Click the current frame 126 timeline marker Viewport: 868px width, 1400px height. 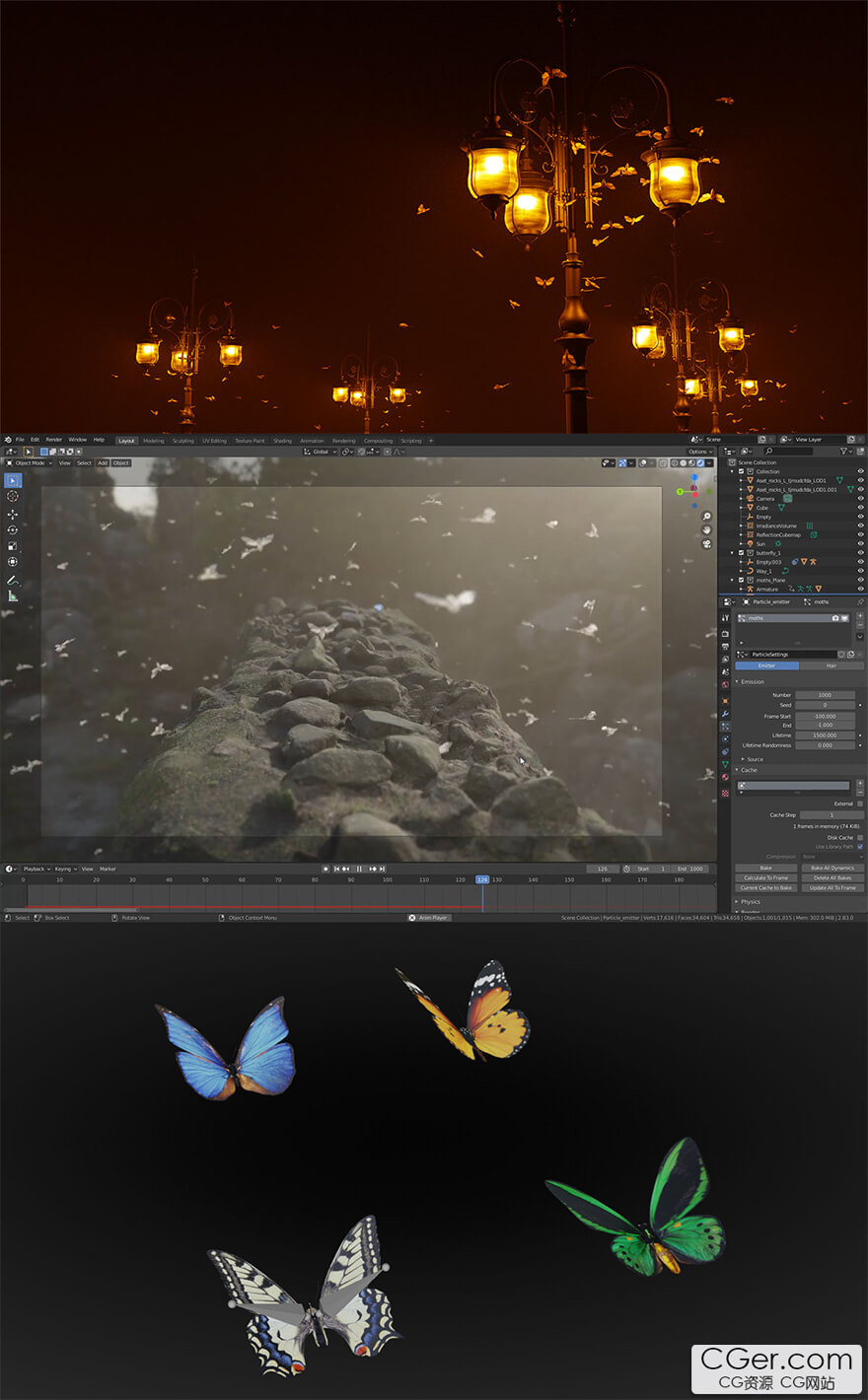point(482,879)
